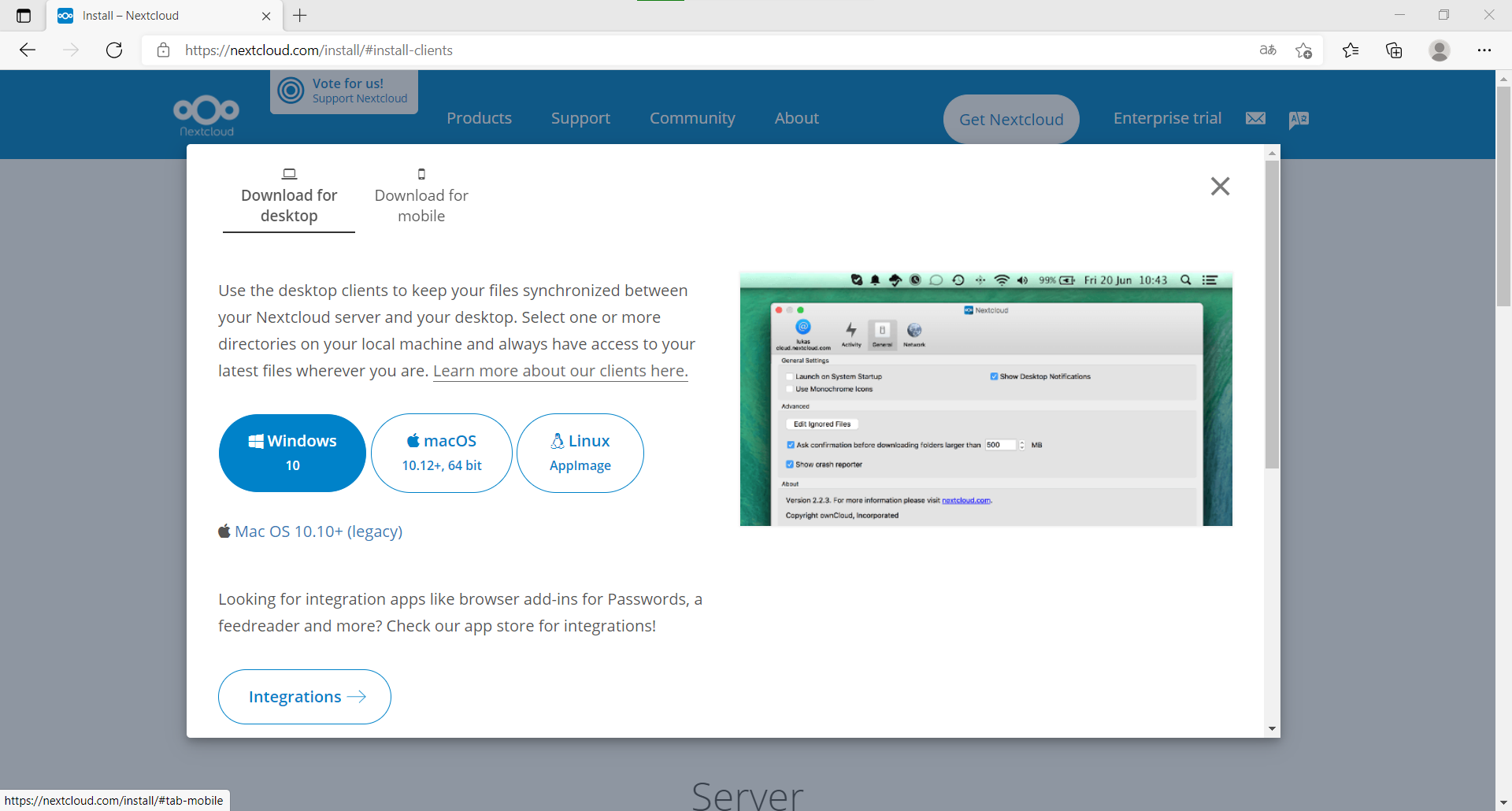Open the Favorites list

click(x=1351, y=50)
